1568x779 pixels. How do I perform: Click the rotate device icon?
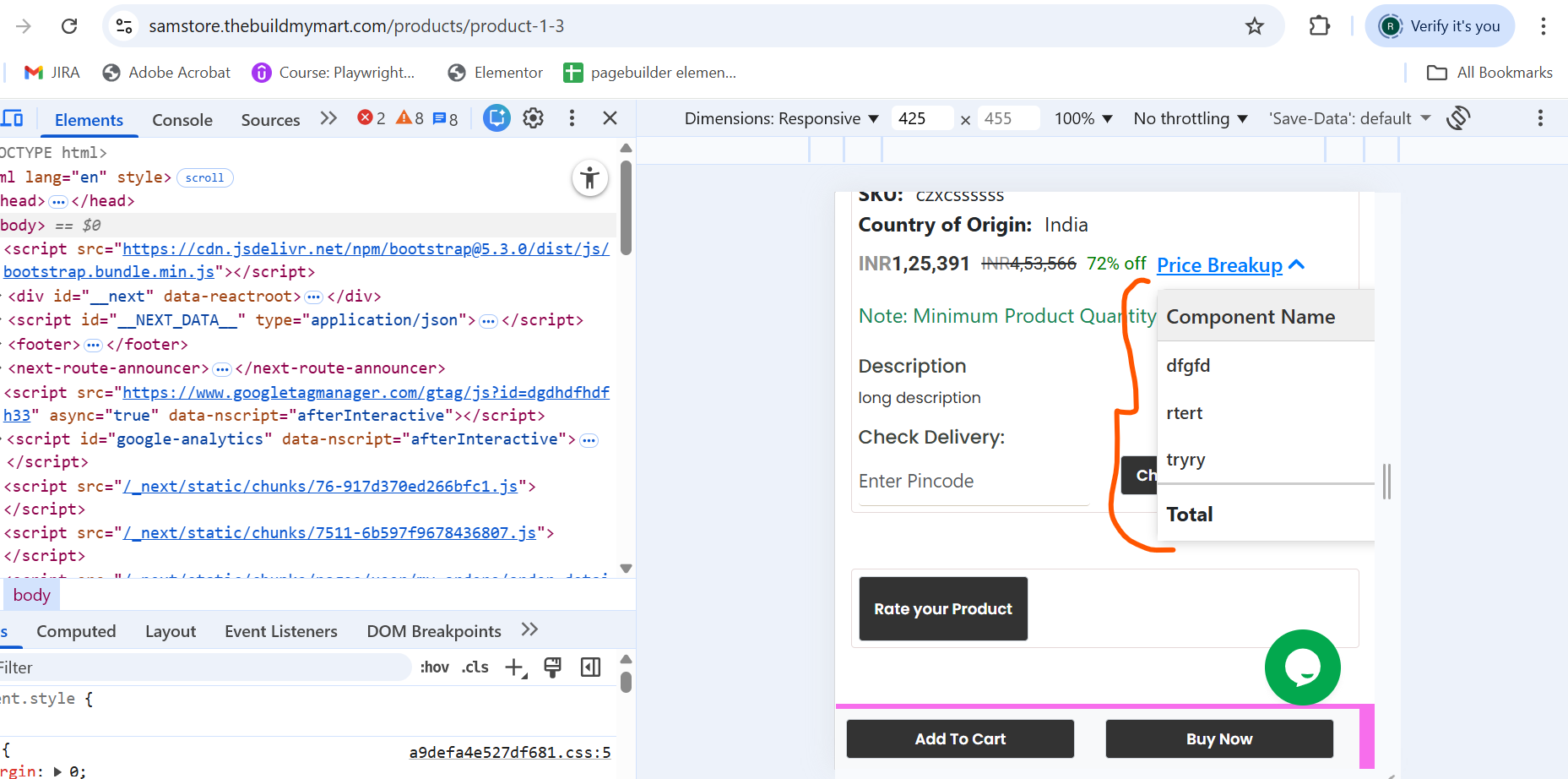pyautogui.click(x=1458, y=118)
